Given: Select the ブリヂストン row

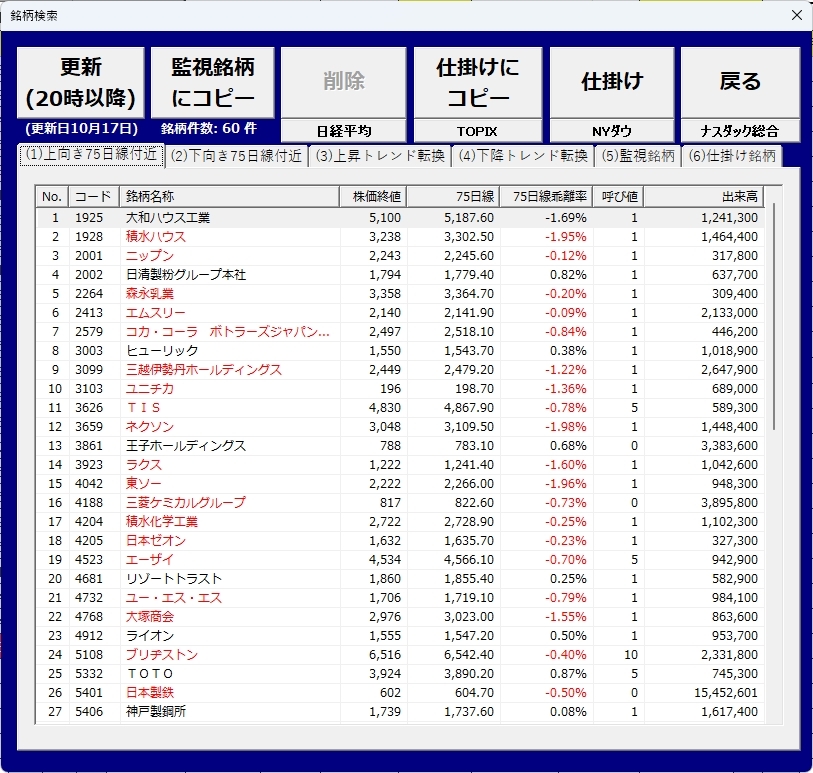Looking at the screenshot, I should point(400,655).
